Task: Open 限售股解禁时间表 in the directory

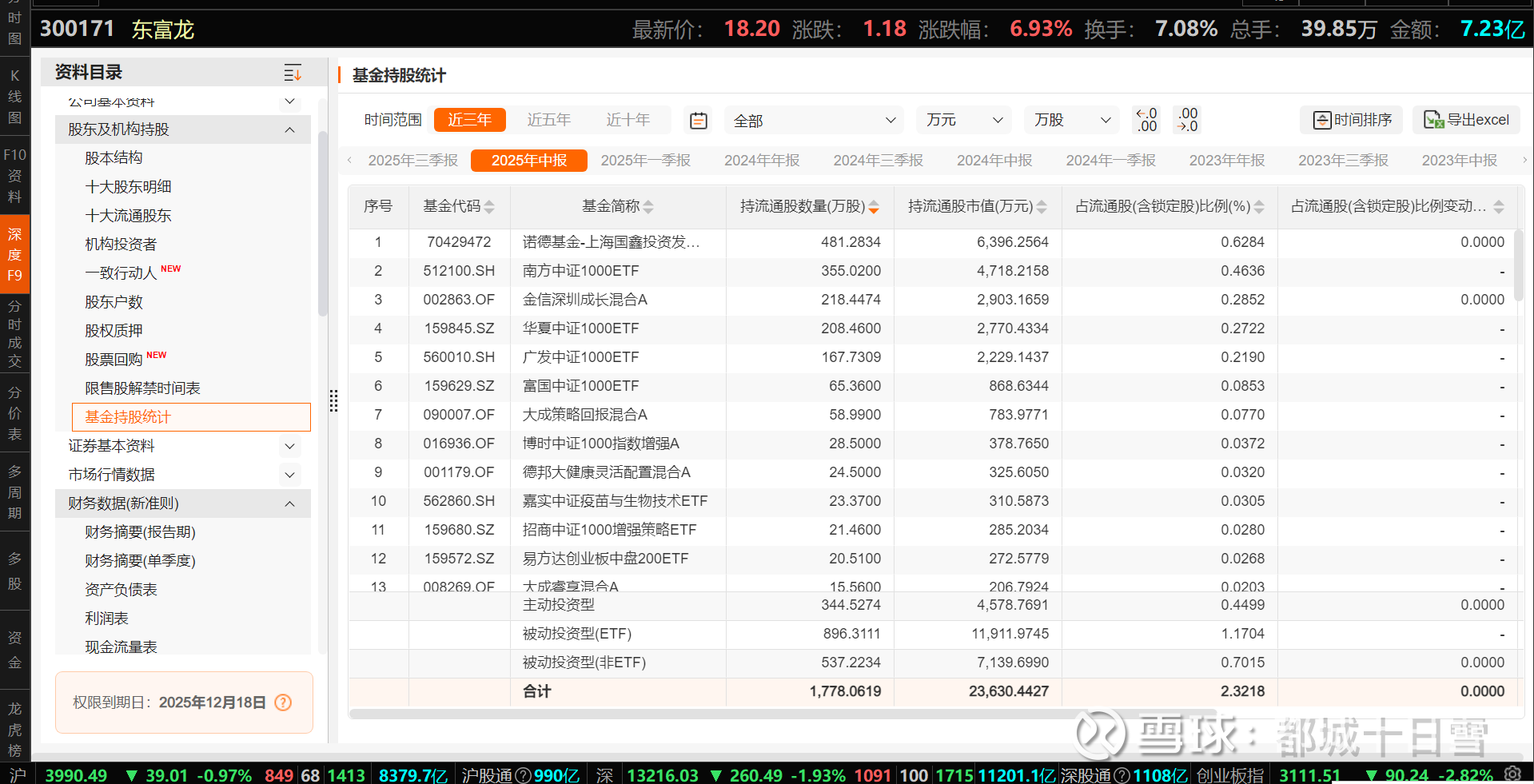Action: pos(142,388)
